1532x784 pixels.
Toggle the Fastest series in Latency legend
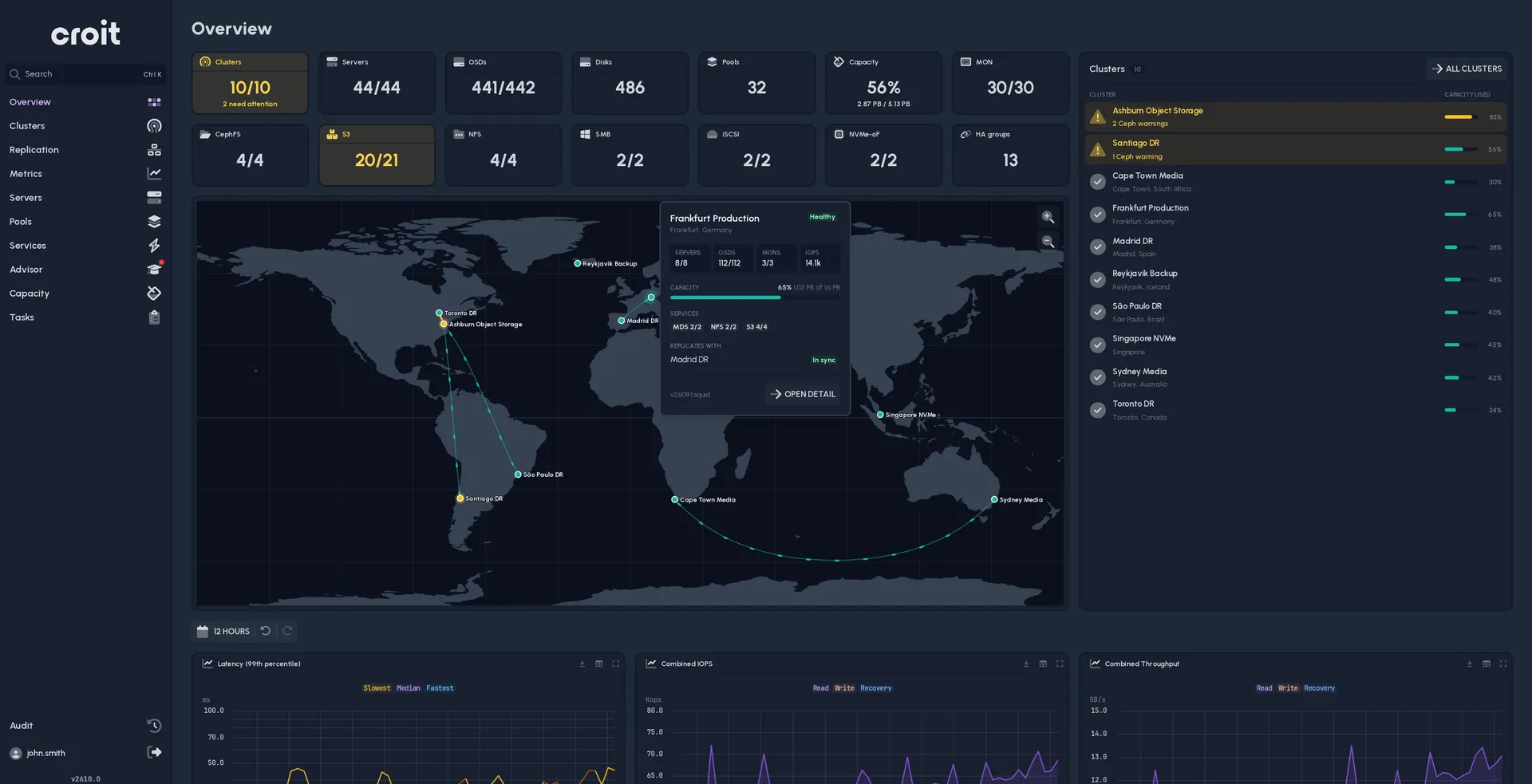click(440, 688)
